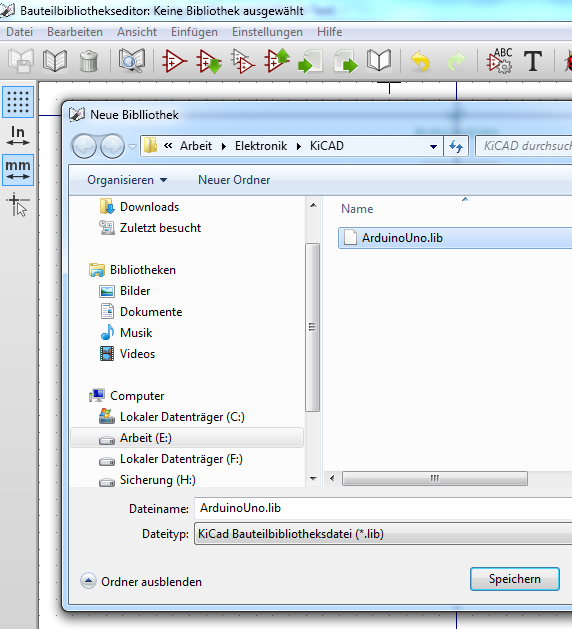Click the delete component trash icon

[89, 61]
